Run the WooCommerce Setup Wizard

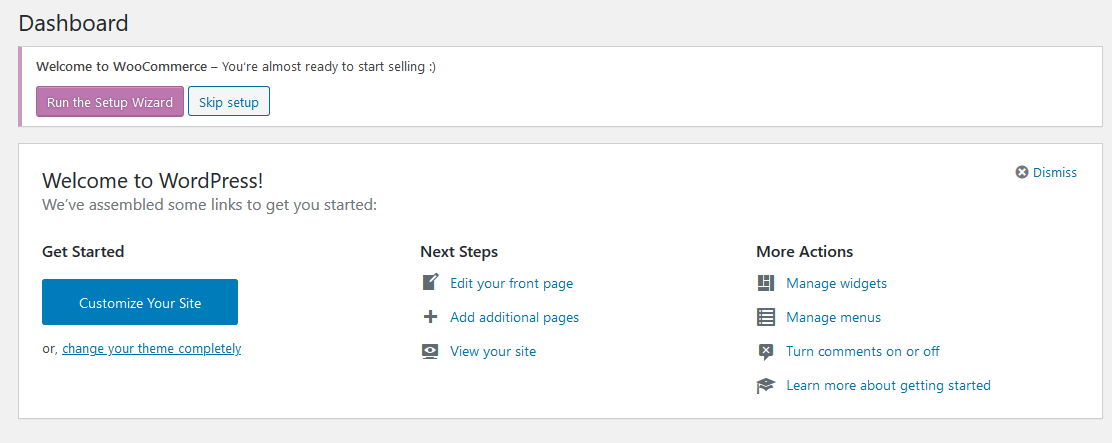[110, 101]
